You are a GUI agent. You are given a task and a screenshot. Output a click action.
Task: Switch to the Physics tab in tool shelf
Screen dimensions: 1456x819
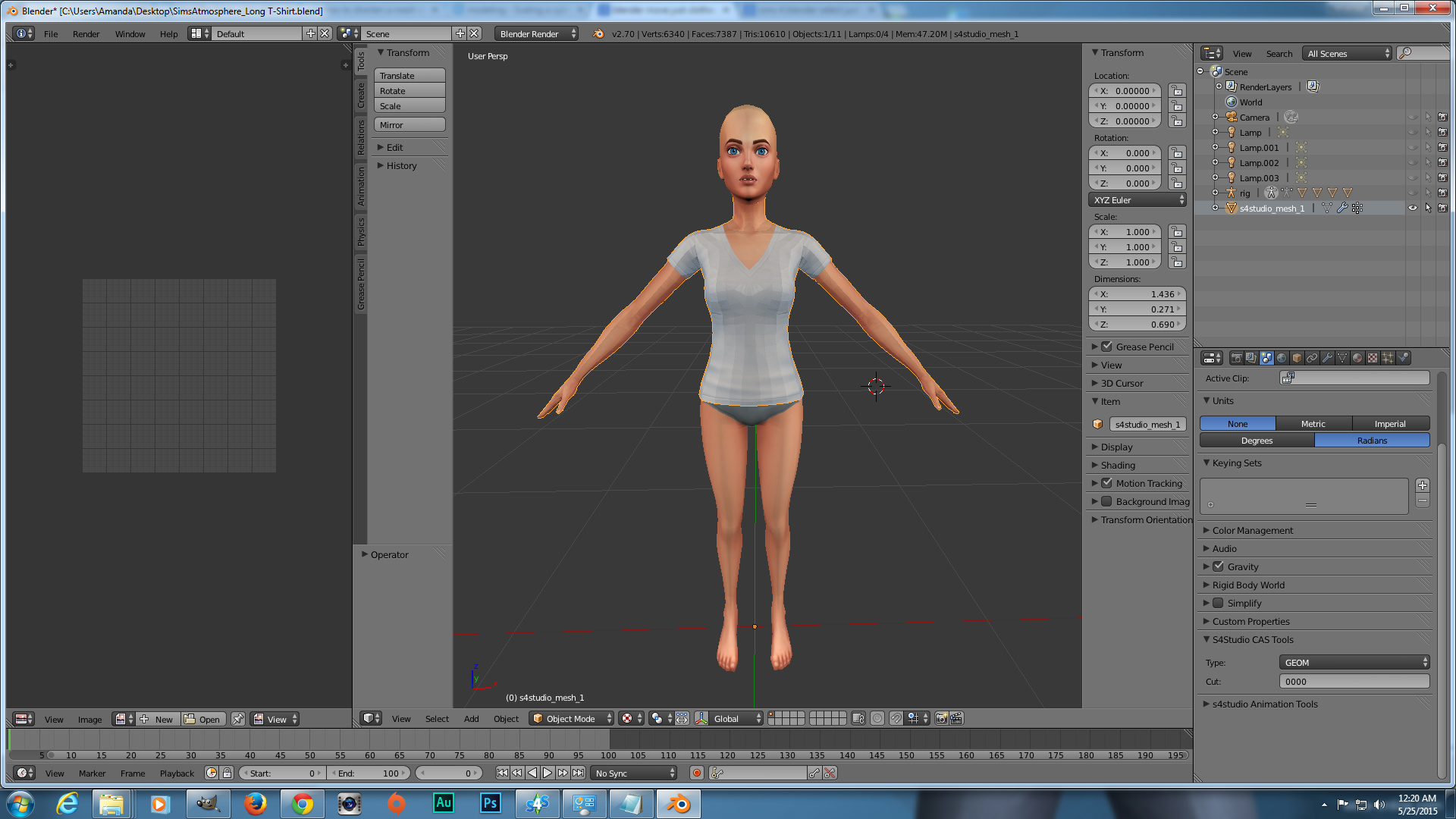click(x=361, y=231)
